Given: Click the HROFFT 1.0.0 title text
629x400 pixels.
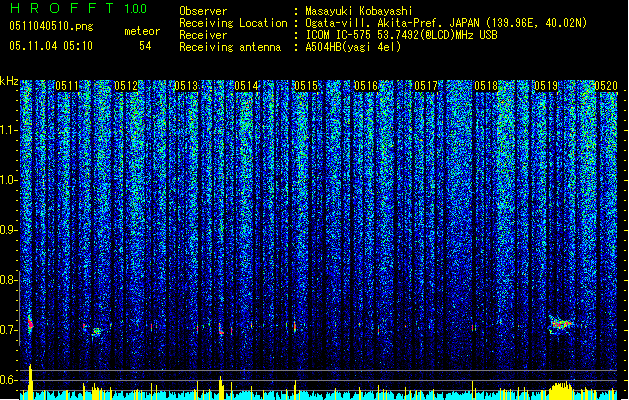Looking at the screenshot, I should click(79, 8).
